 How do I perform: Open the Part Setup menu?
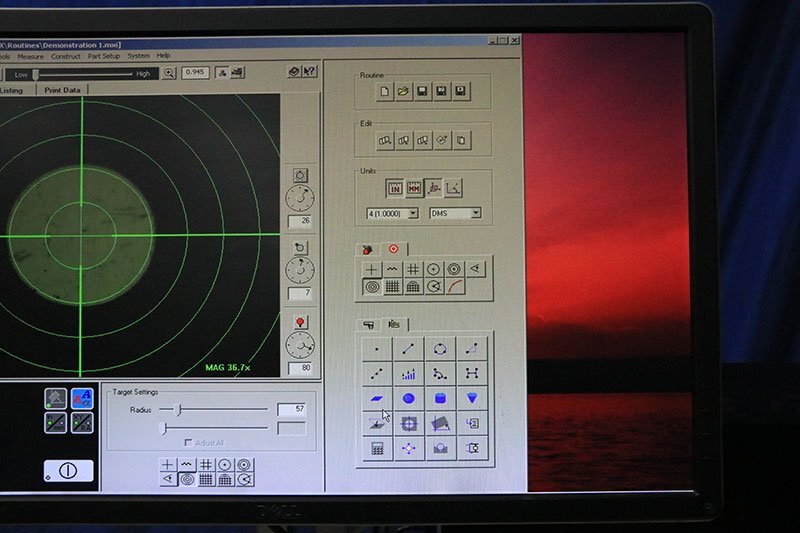[x=104, y=56]
